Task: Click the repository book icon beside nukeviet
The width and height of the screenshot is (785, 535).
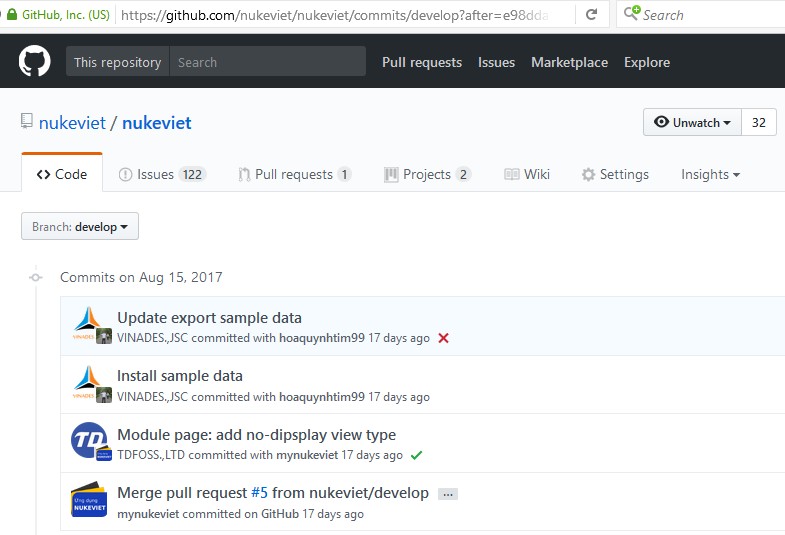Action: click(27, 121)
